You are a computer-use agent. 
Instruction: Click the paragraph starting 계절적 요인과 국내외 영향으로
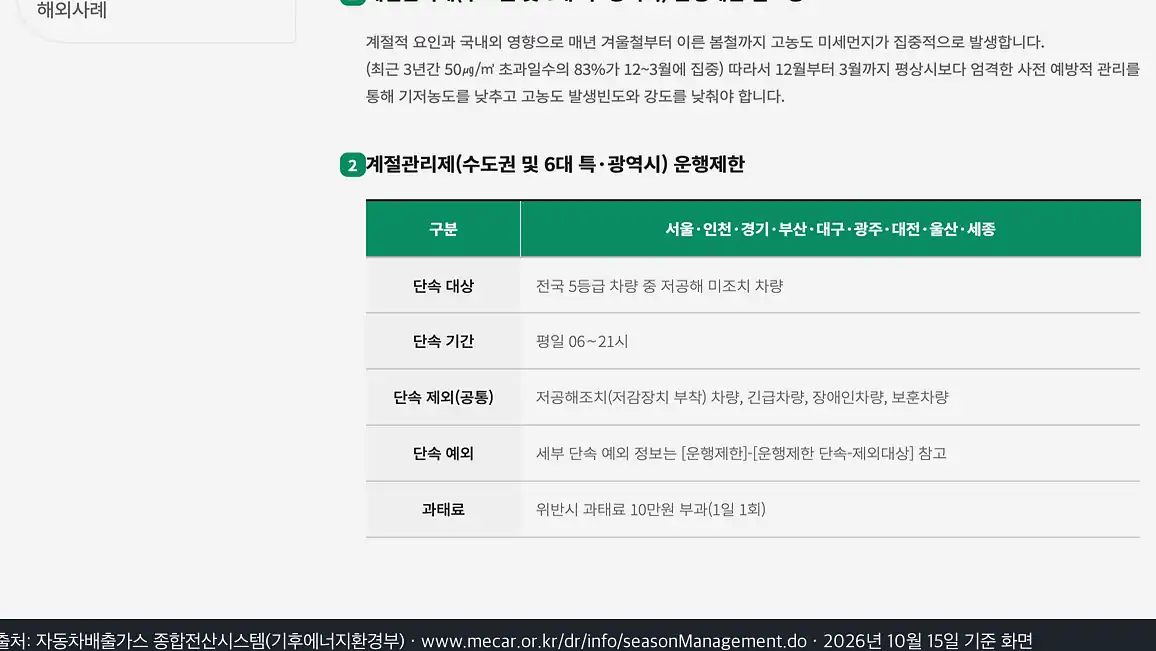point(705,42)
